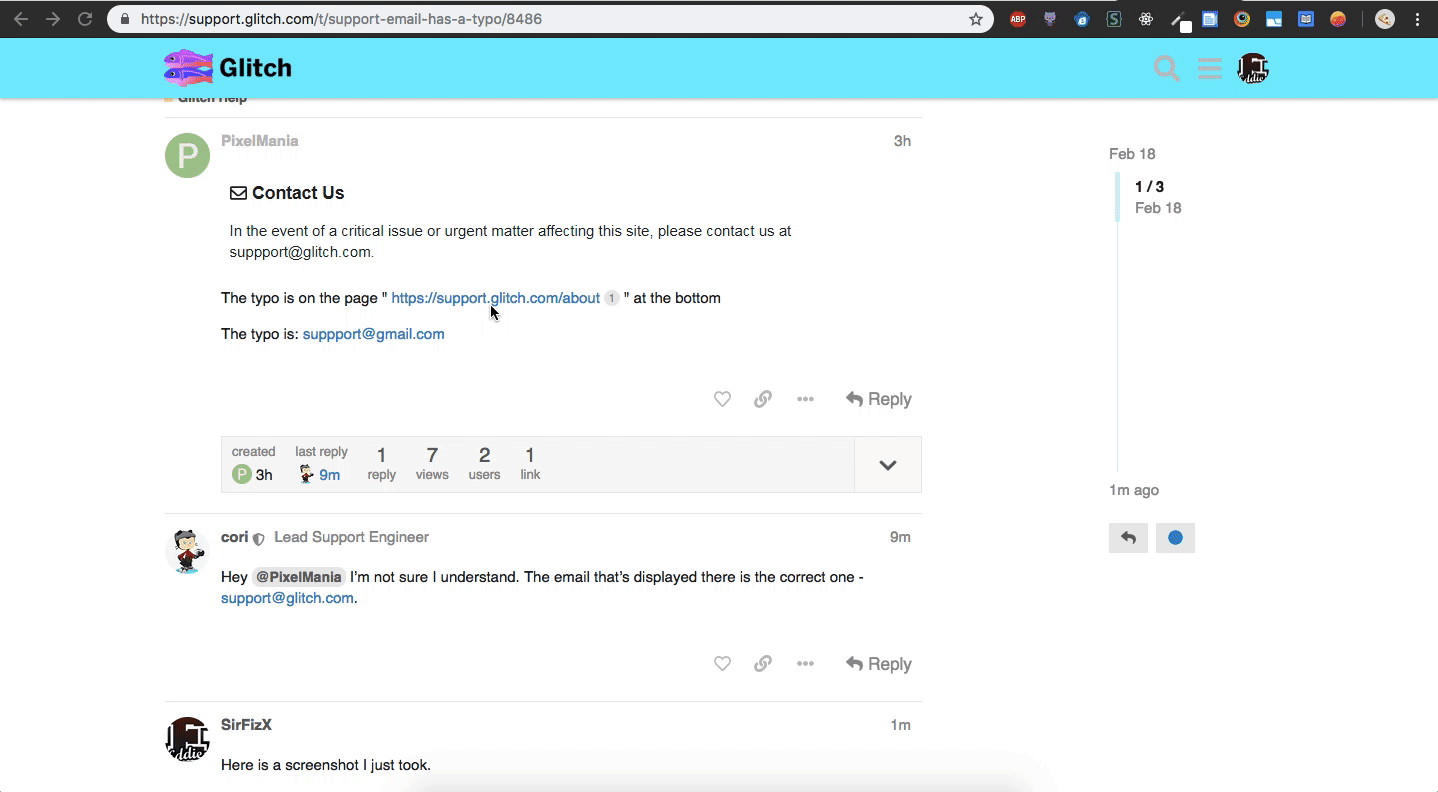
Task: Open the blue e browser extension
Action: pyautogui.click(x=1081, y=19)
